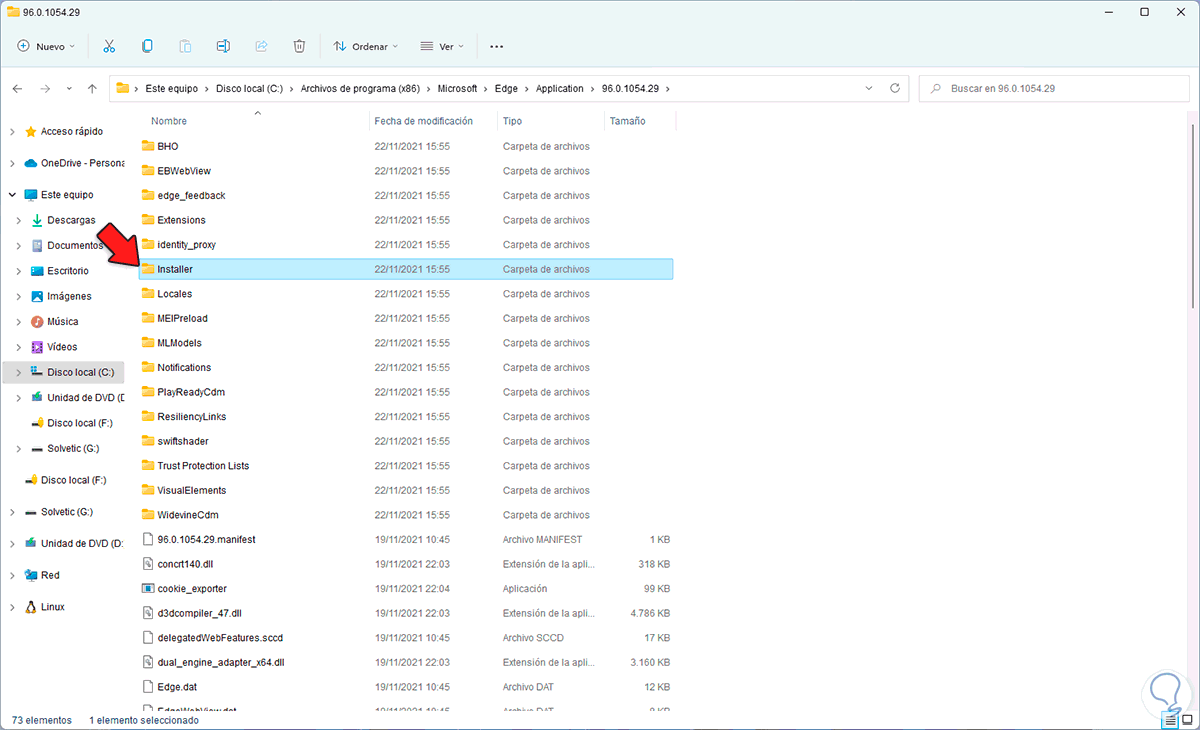Expand Descargas tree node
Image resolution: width=1200 pixels, height=730 pixels.
pos(19,220)
